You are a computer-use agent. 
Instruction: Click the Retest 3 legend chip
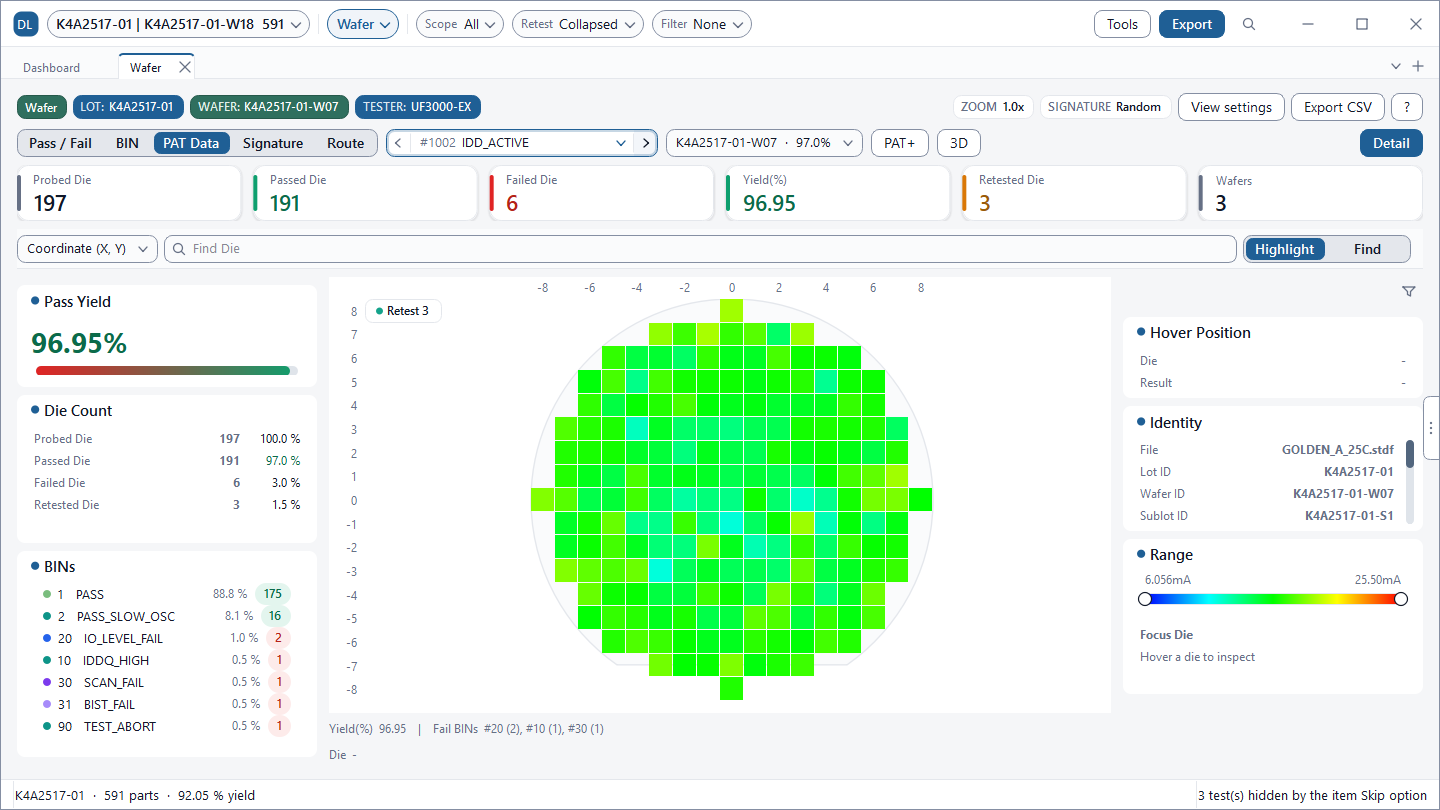click(x=403, y=311)
